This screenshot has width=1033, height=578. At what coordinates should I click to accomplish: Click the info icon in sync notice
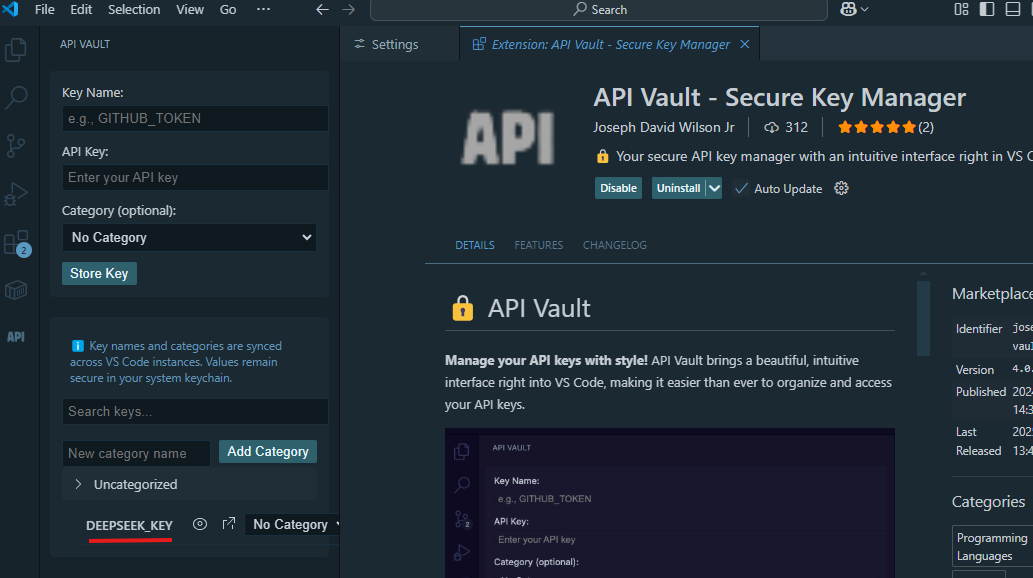(77, 346)
